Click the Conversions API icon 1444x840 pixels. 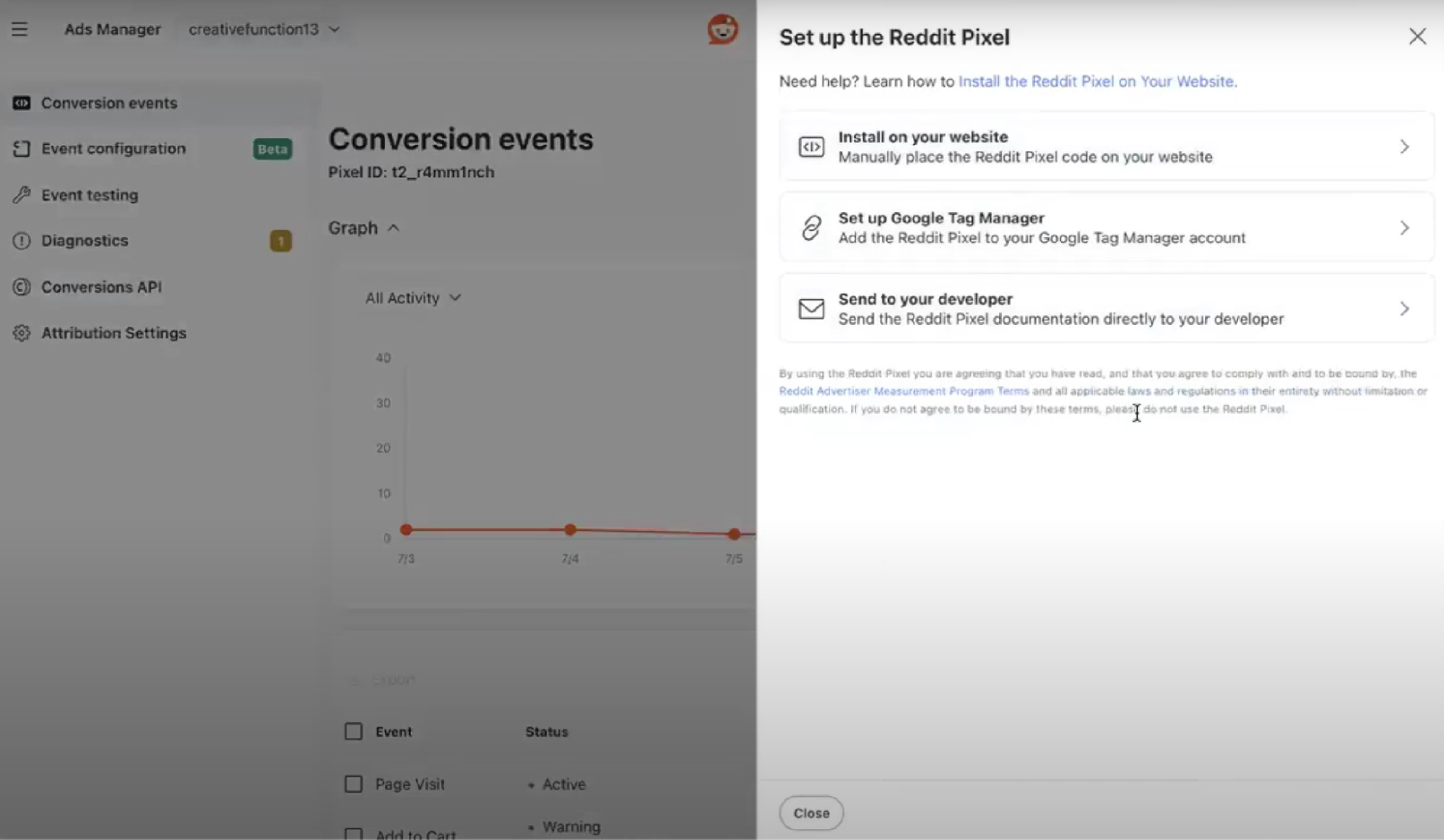(21, 287)
